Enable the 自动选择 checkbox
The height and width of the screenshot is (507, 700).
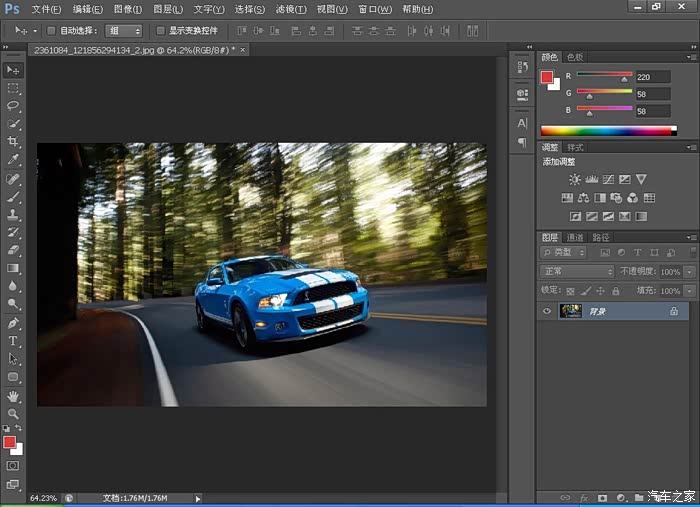tap(52, 31)
